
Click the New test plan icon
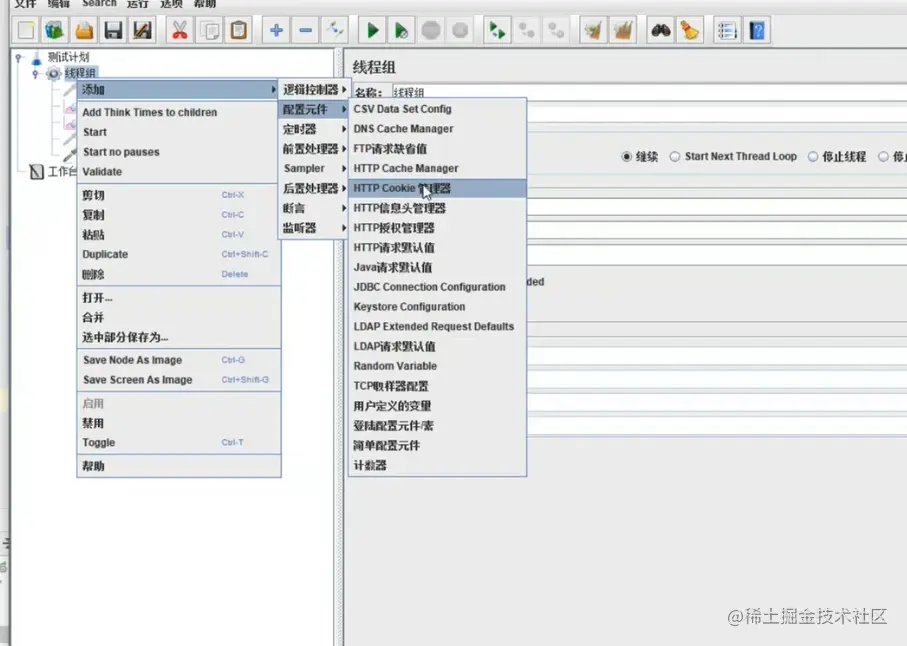(x=26, y=30)
